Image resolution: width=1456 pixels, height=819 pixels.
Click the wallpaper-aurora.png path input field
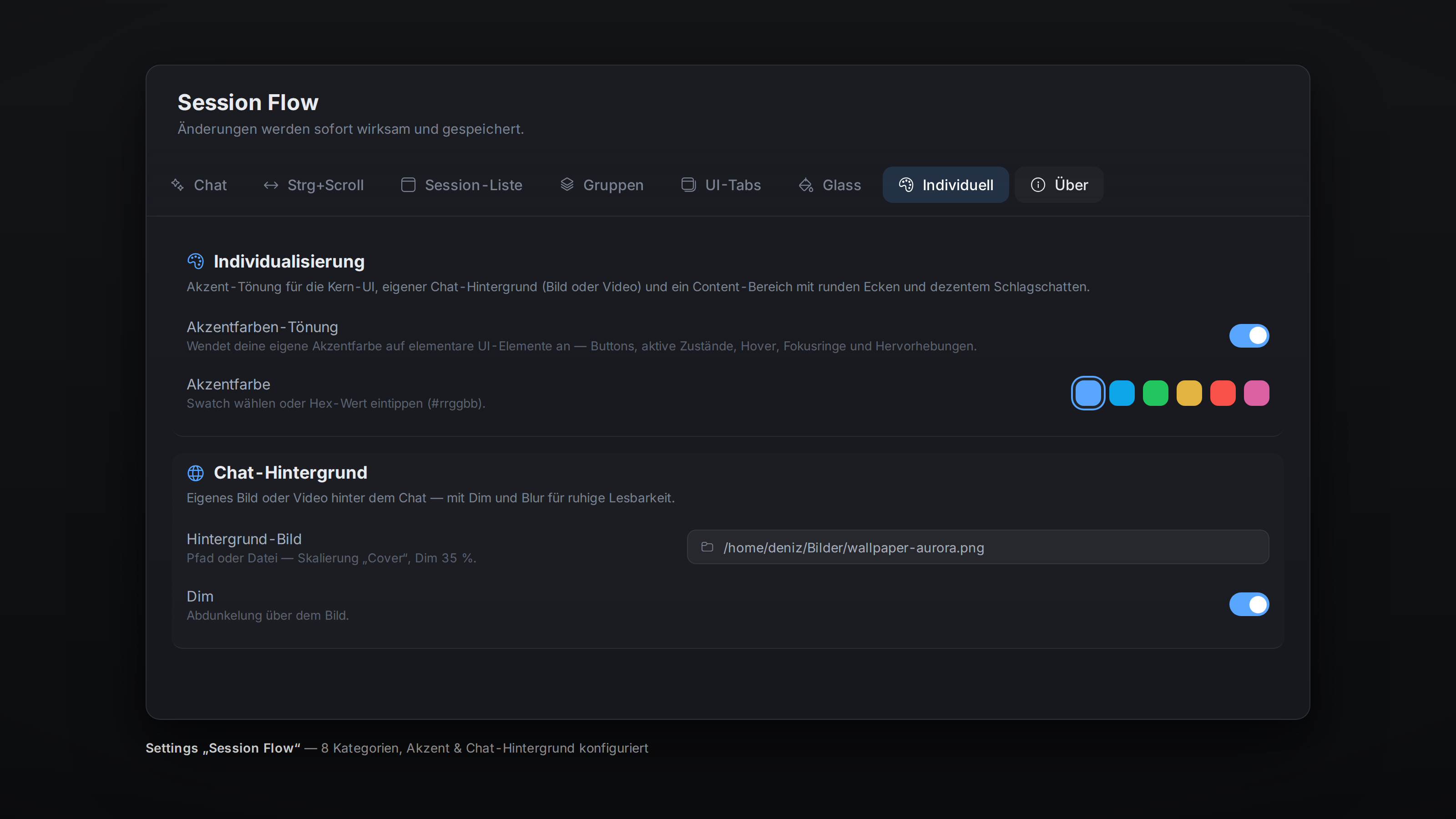(978, 546)
